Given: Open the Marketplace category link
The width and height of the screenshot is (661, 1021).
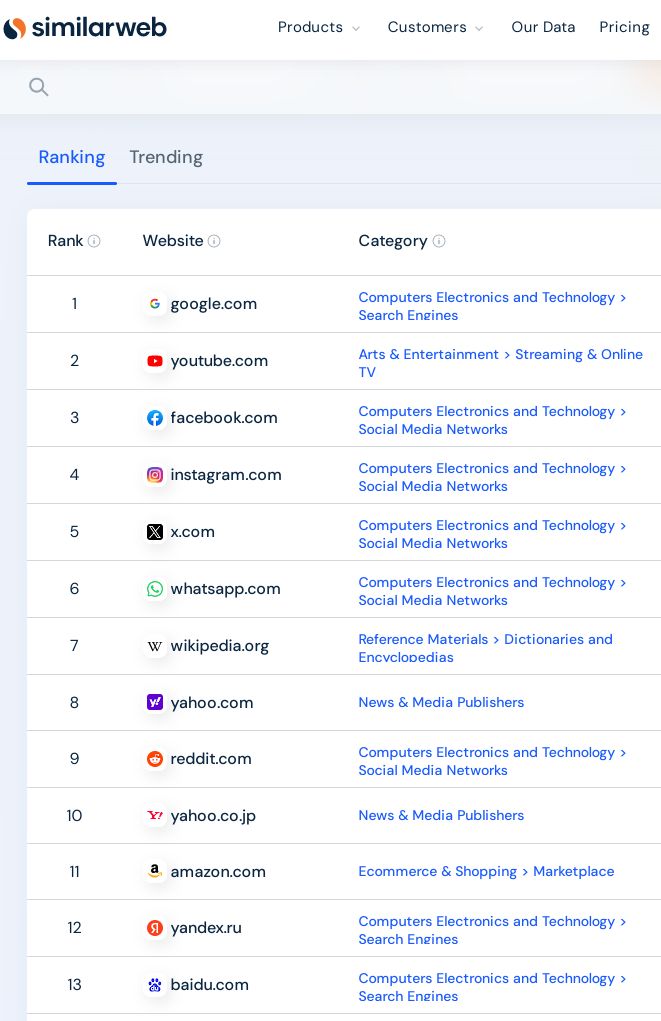Looking at the screenshot, I should (574, 871).
